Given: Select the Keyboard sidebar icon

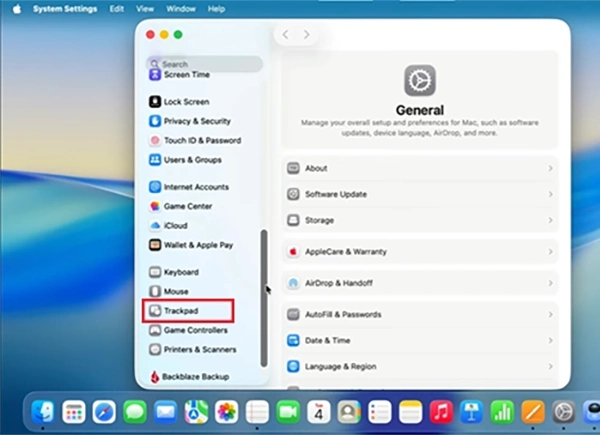Looking at the screenshot, I should pos(155,272).
